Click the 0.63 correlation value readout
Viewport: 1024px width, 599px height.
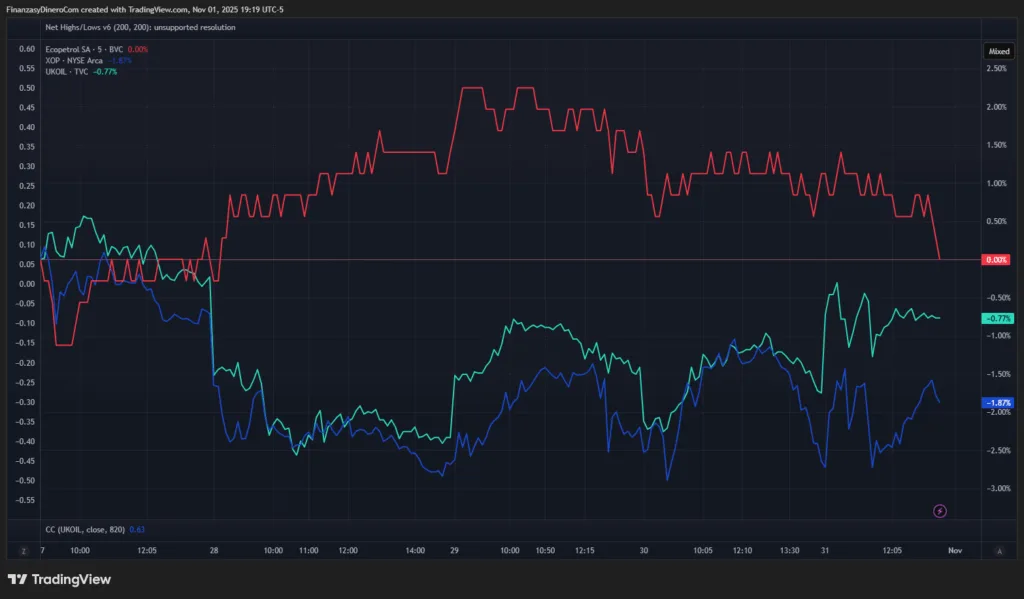[x=137, y=528]
